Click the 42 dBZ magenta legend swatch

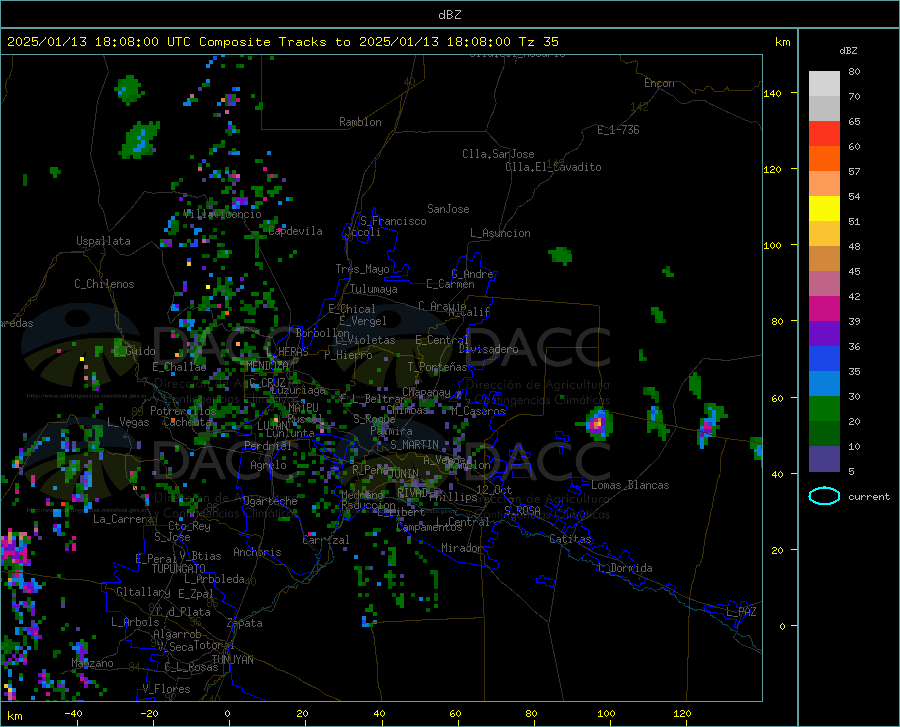point(824,308)
